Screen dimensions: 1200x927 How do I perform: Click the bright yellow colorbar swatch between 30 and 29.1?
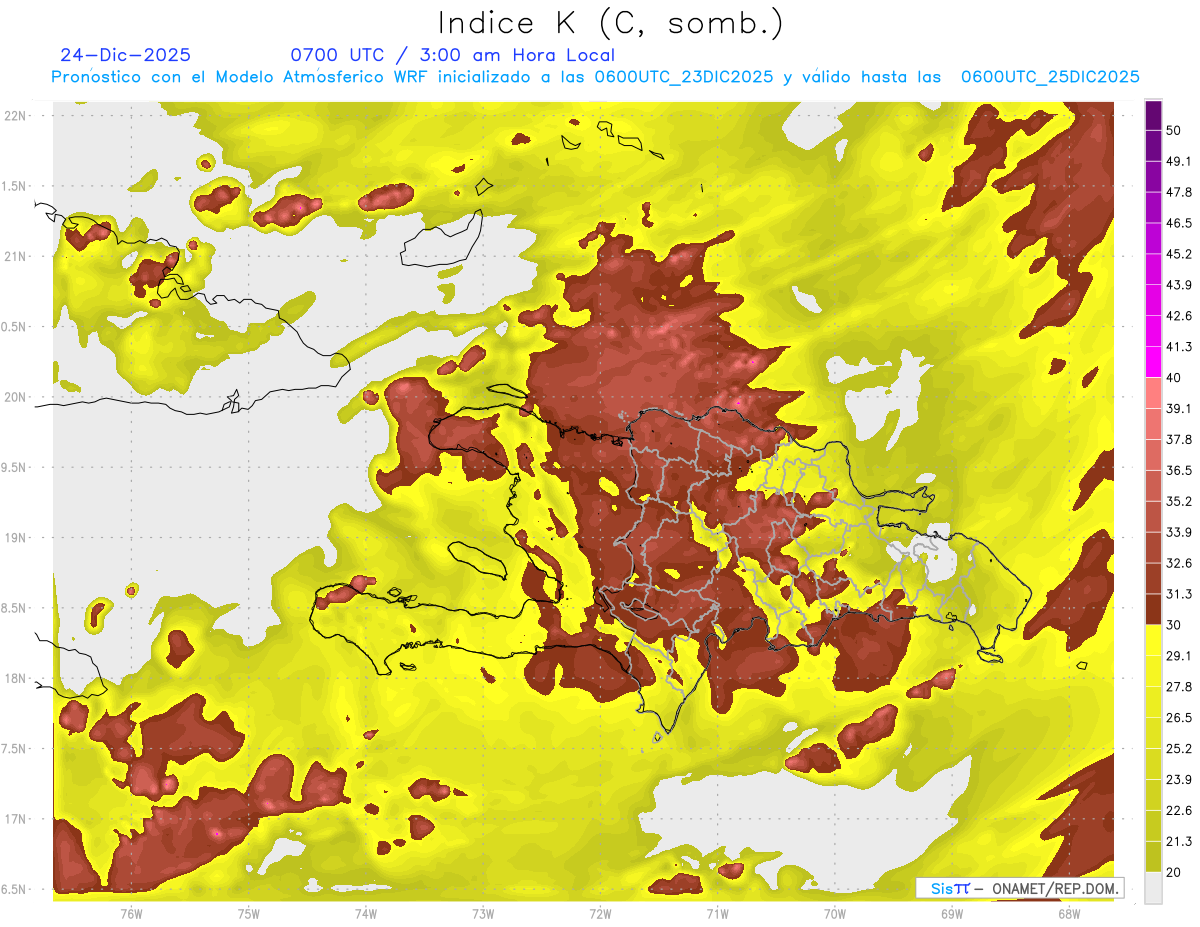click(x=1153, y=640)
